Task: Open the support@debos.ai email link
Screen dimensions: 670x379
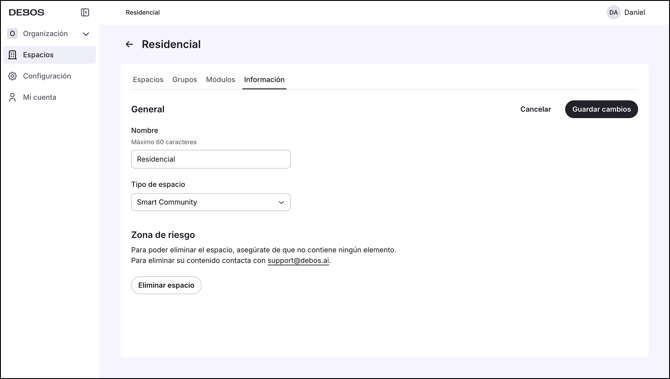Action: [x=298, y=261]
